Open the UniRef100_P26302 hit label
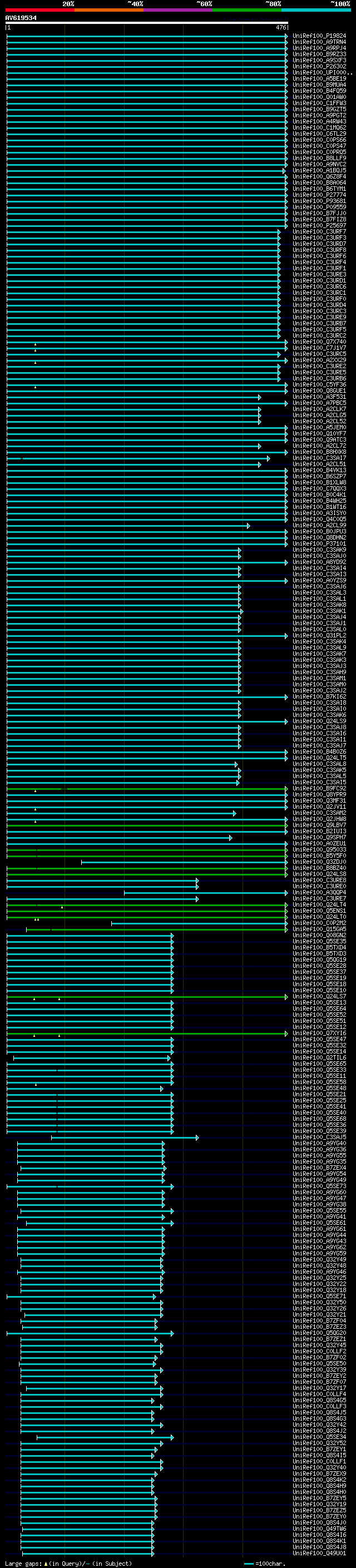This screenshot has height=1568, width=356. 319,66
